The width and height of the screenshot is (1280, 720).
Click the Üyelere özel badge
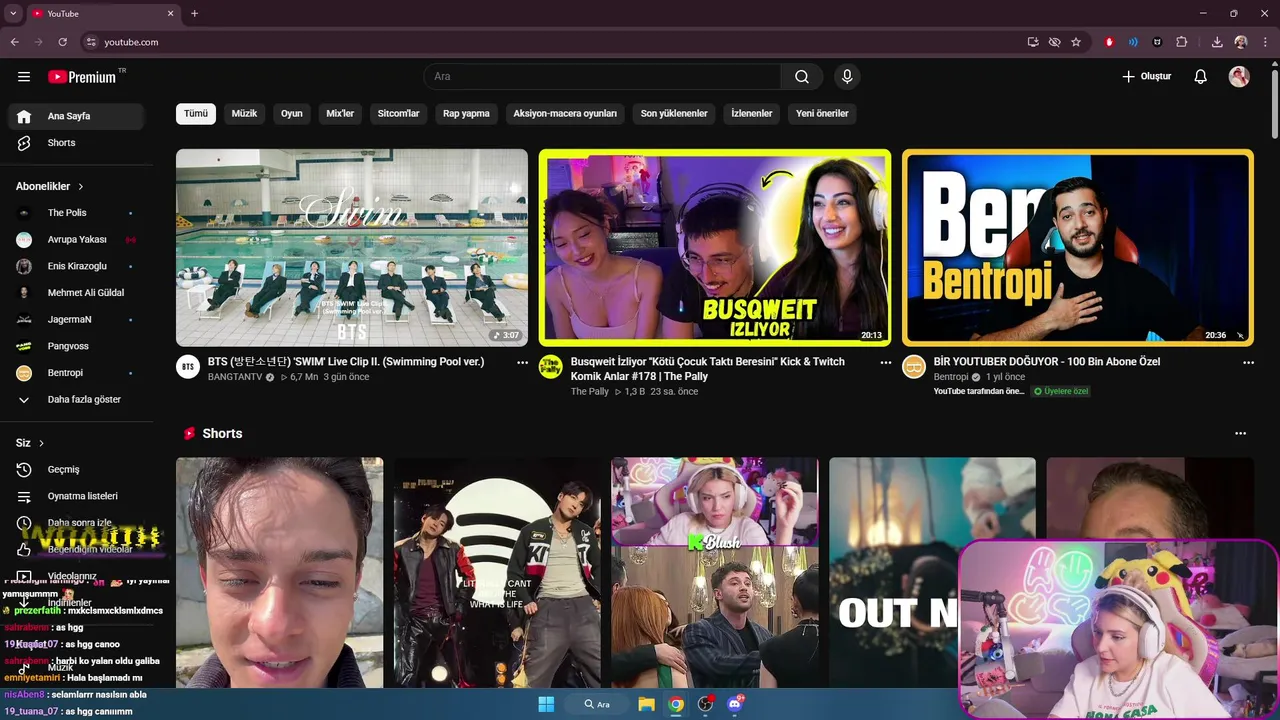tap(1061, 391)
